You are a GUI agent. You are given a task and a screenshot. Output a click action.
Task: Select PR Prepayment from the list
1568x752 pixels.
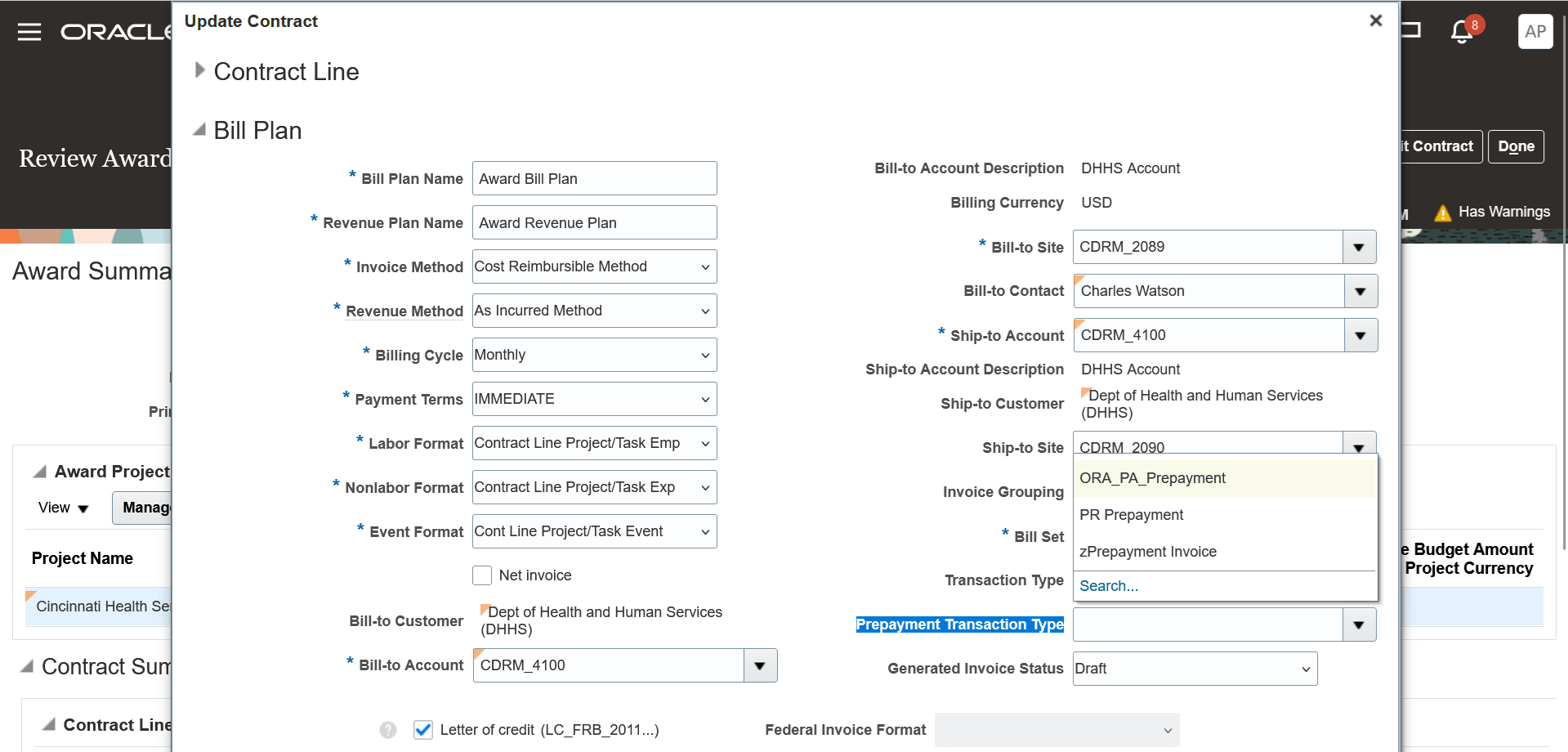tap(1225, 515)
